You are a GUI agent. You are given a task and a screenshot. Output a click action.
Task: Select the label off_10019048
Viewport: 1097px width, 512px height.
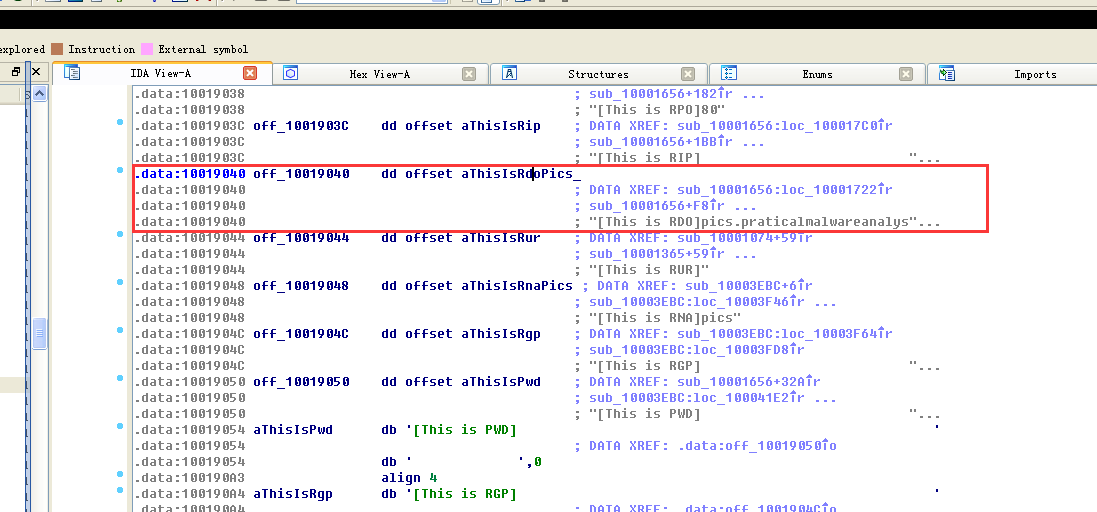click(301, 286)
